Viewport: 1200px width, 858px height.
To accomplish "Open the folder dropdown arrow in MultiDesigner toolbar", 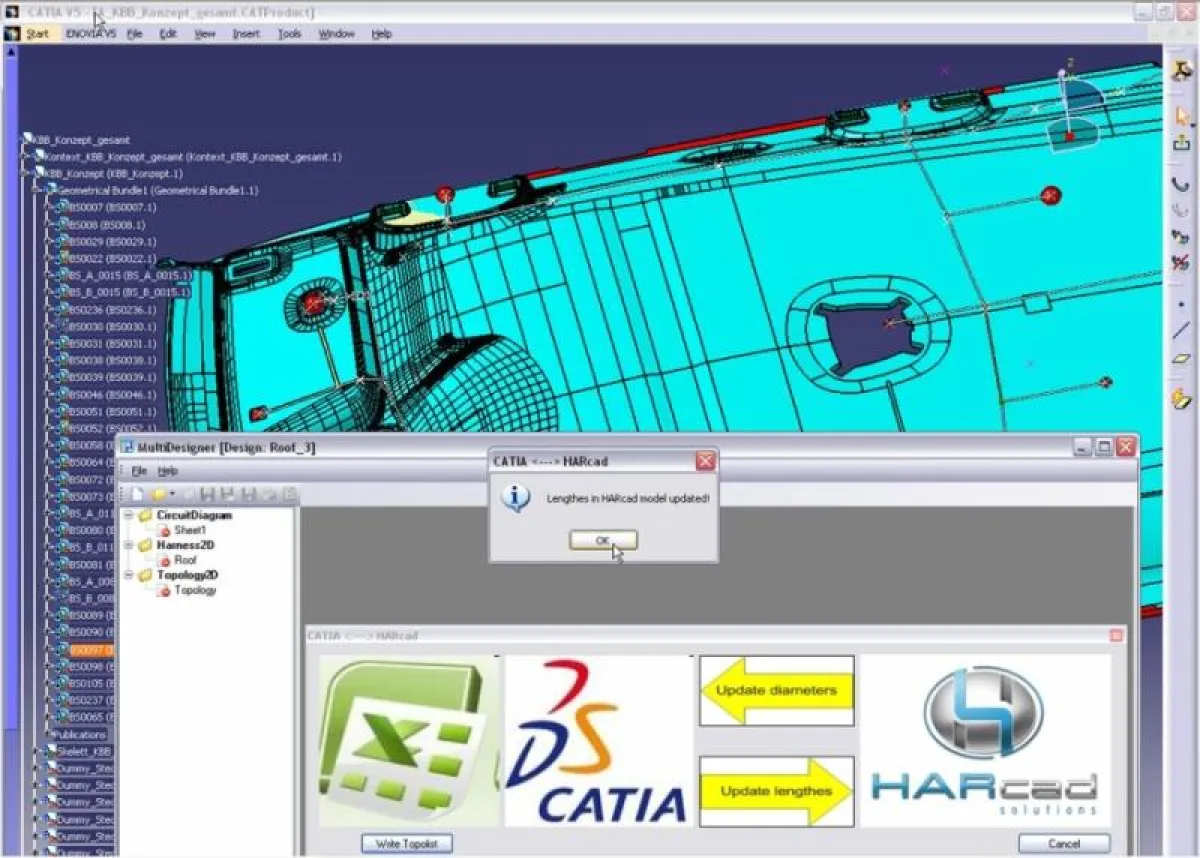I will tap(172, 494).
